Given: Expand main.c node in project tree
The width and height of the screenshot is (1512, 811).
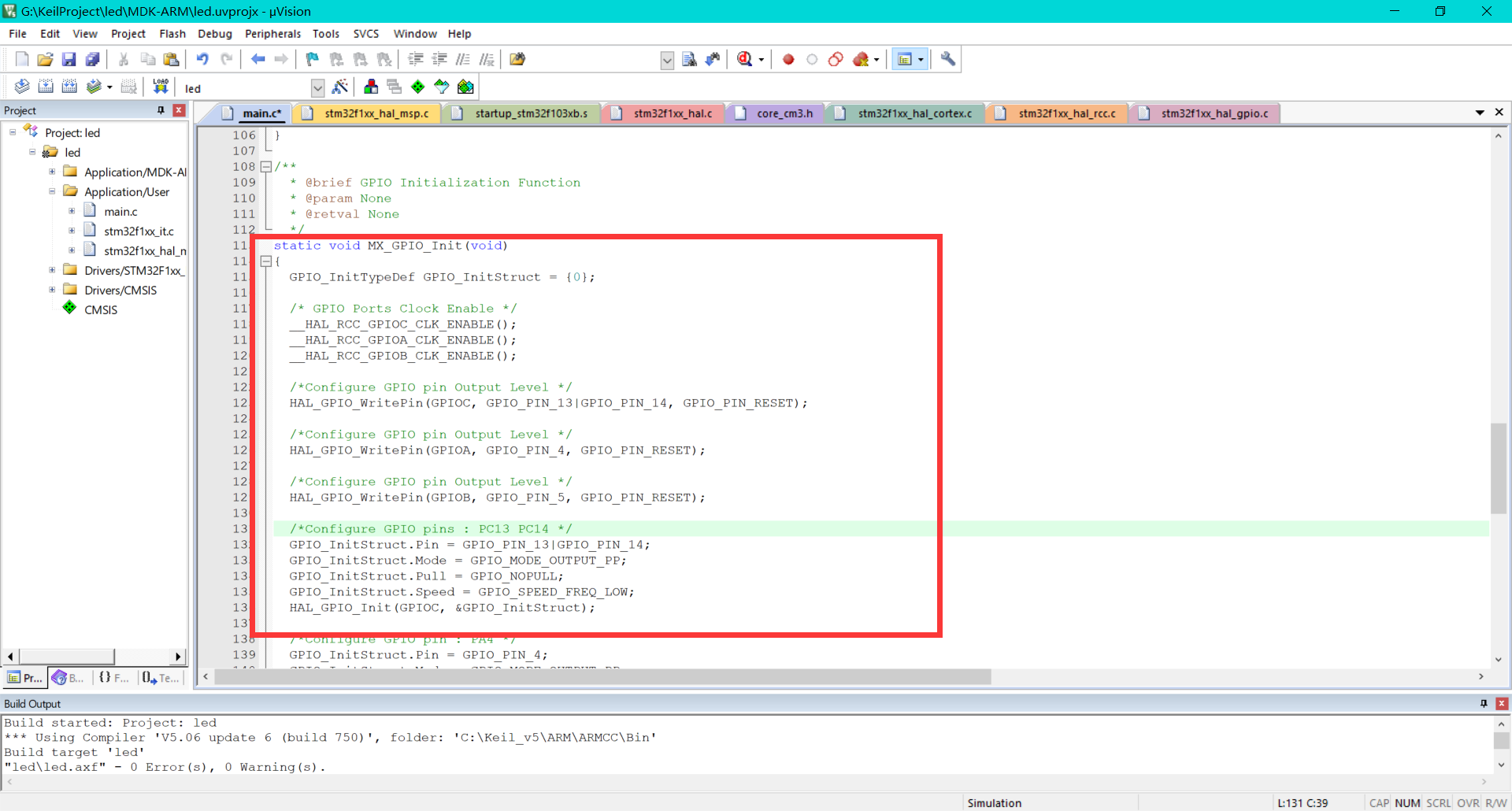Looking at the screenshot, I should [72, 211].
